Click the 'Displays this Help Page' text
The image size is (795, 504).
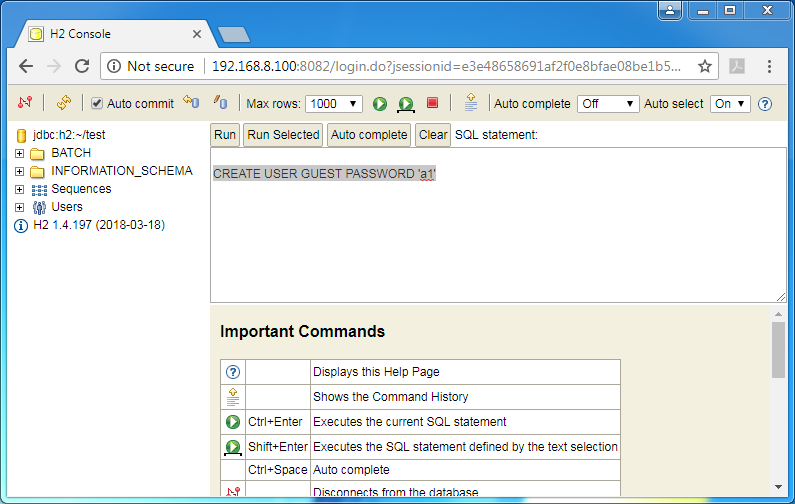376,372
